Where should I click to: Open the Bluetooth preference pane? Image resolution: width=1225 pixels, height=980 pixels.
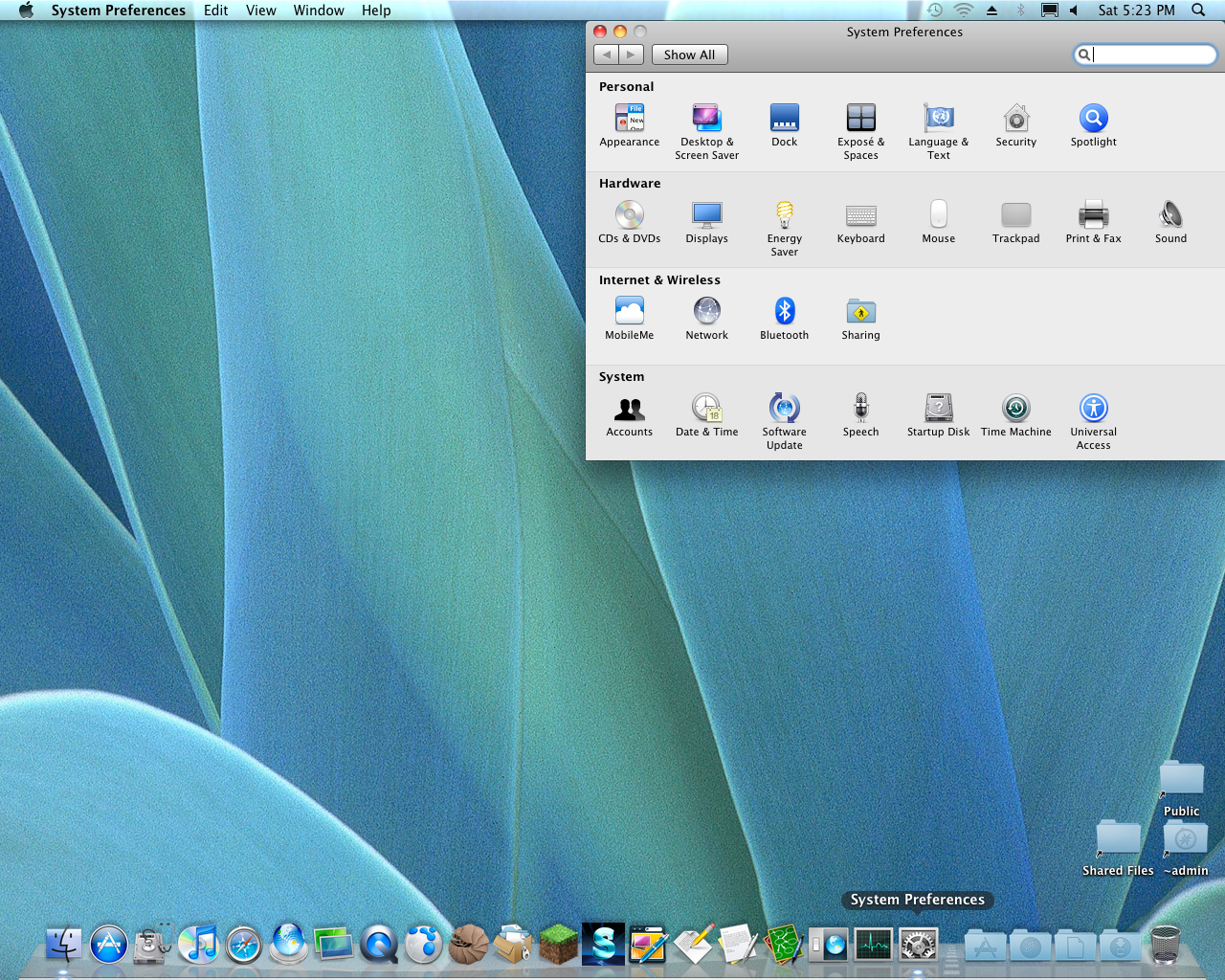[784, 319]
